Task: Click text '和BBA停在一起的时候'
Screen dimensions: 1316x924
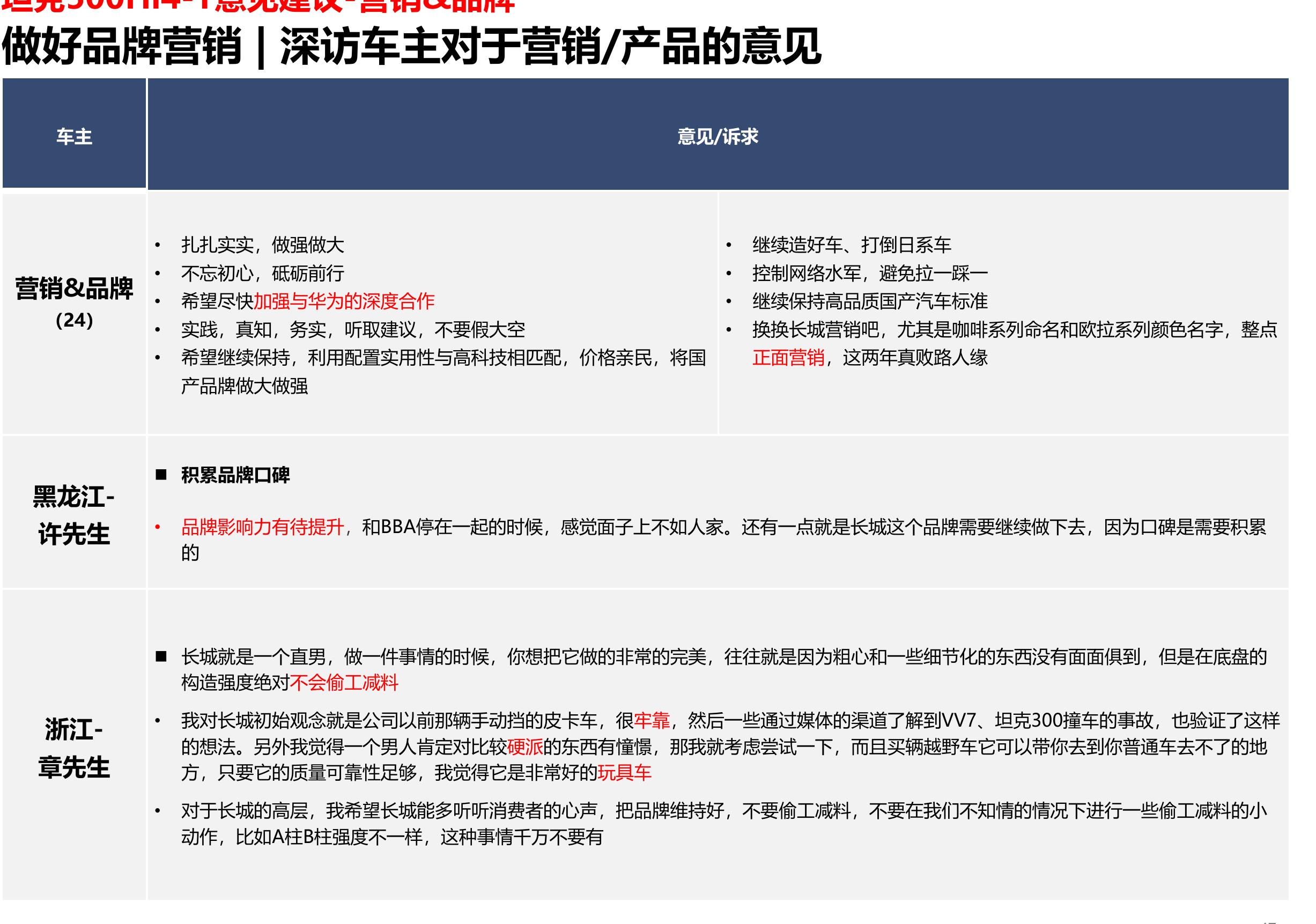Action: click(x=452, y=527)
